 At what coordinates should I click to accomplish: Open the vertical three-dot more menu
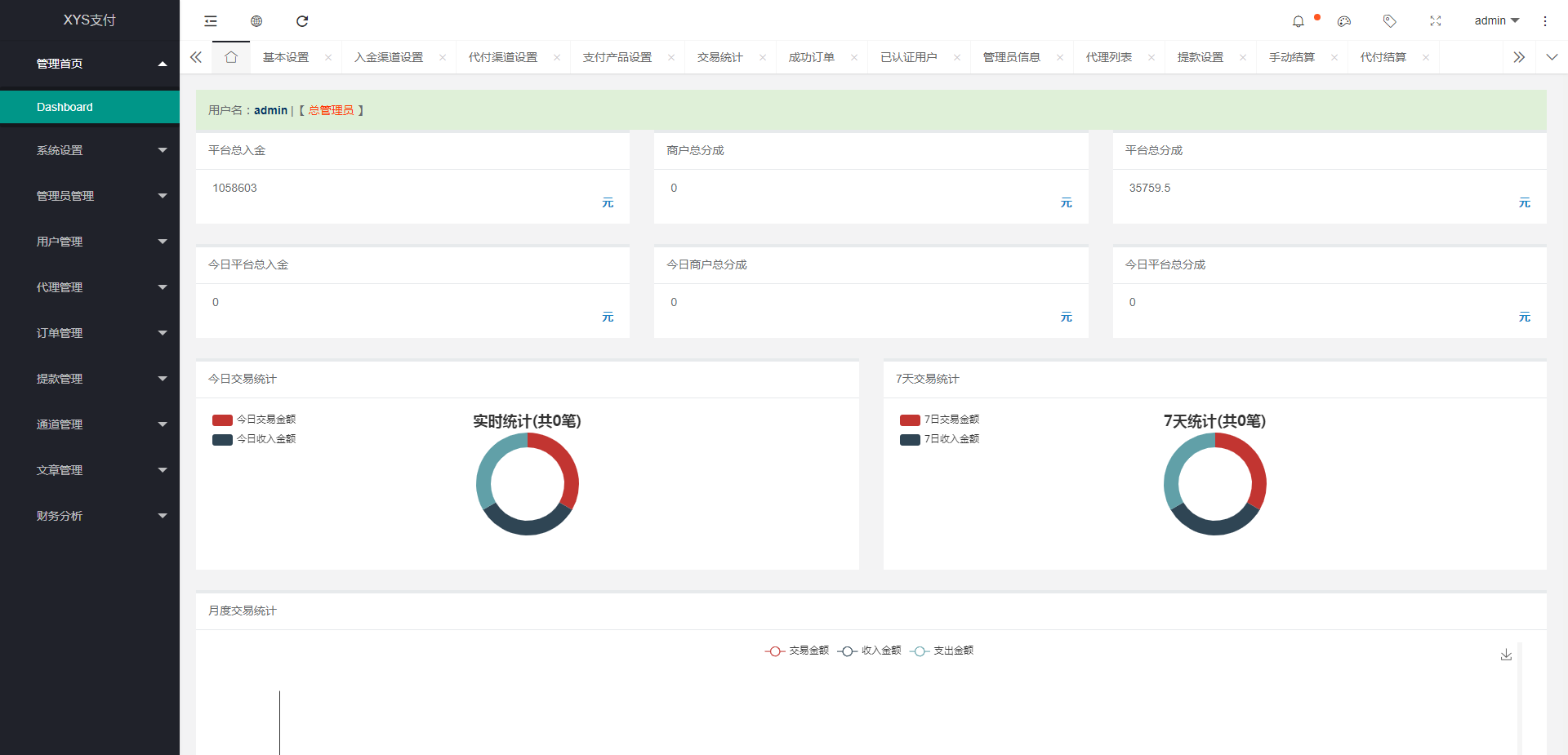point(1545,21)
